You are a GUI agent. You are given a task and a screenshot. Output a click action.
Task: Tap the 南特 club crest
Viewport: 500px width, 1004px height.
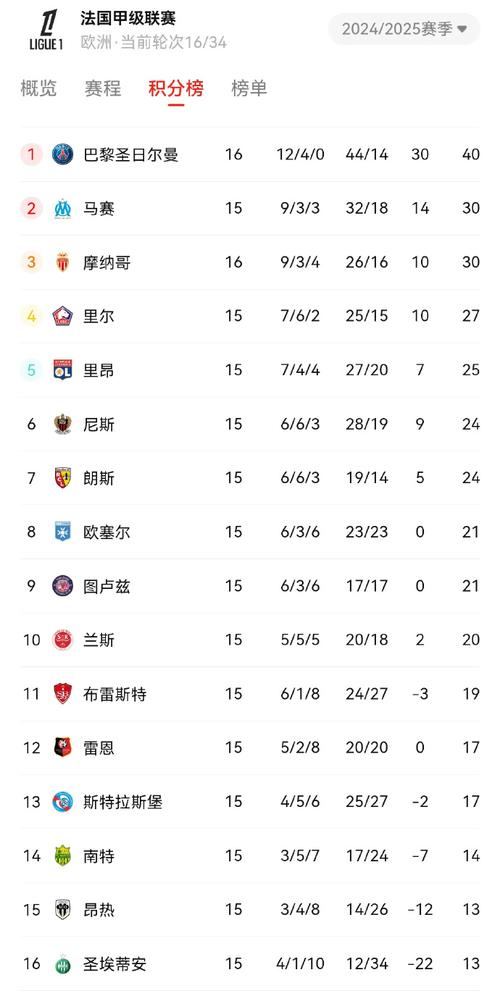coord(63,855)
